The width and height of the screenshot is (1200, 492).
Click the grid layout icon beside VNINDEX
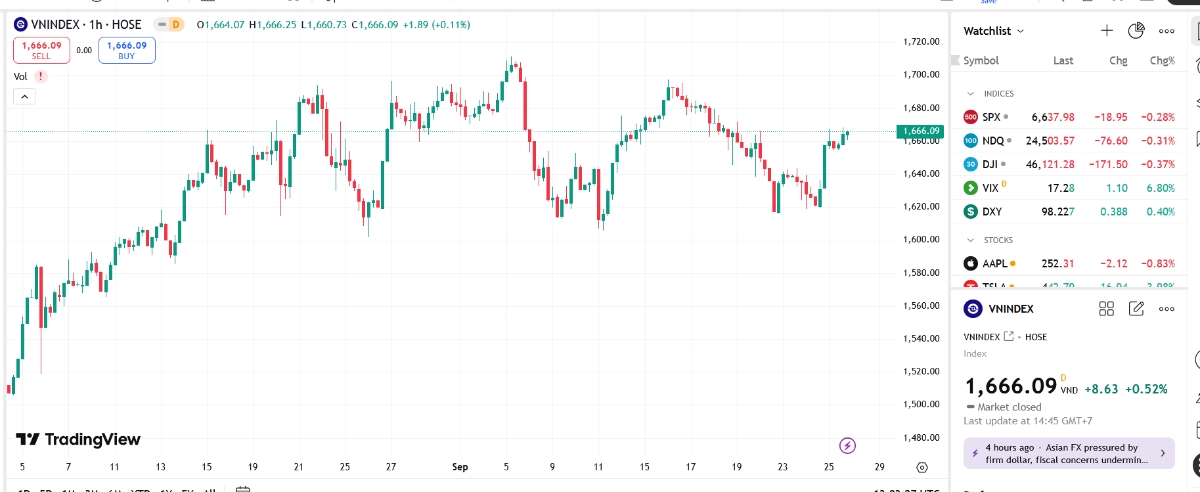1106,309
